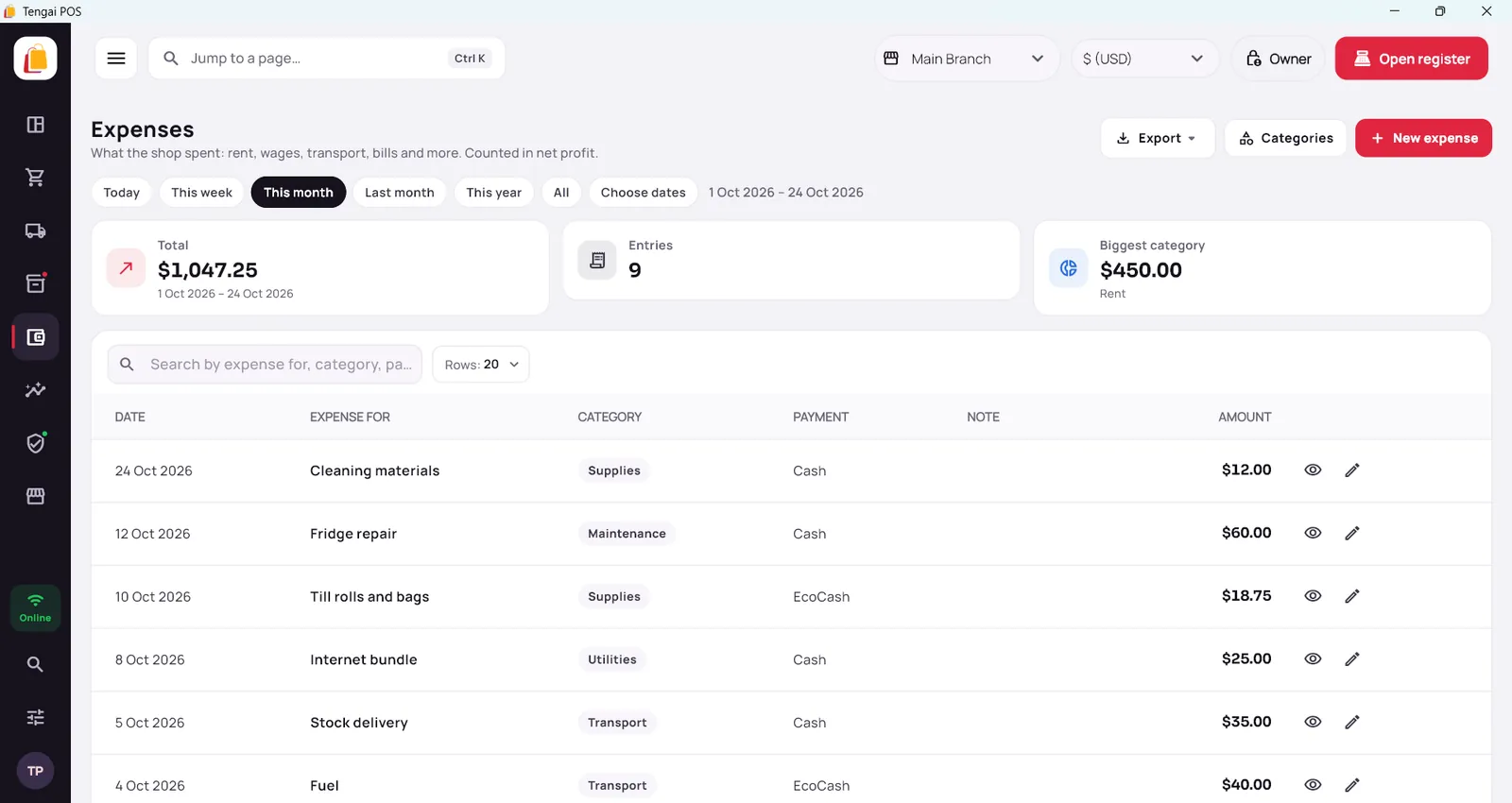Select the Last month filter
This screenshot has height=803, width=1512.
point(400,193)
